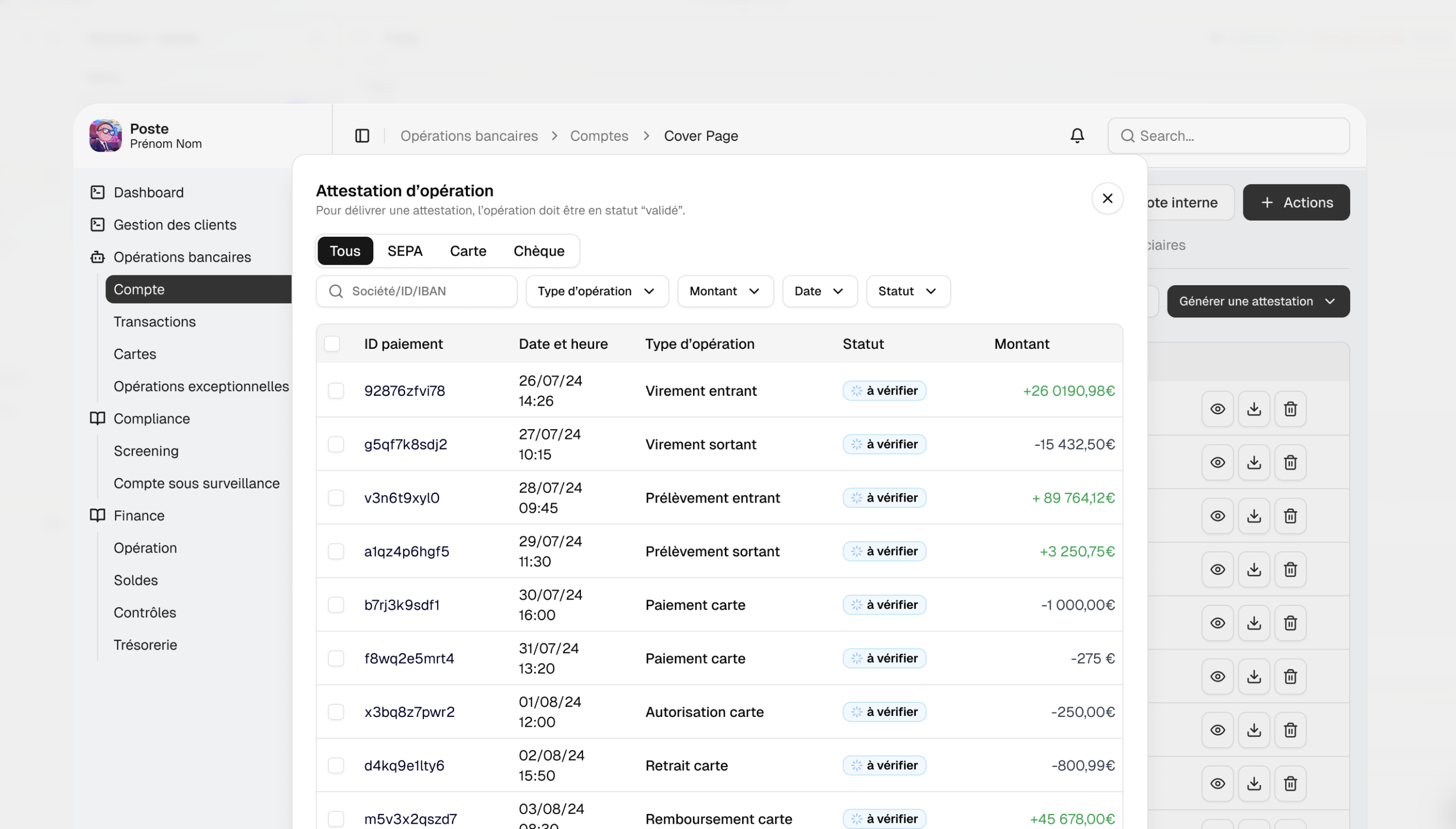Click the Gestion des clients icon
1456x829 pixels.
point(98,224)
